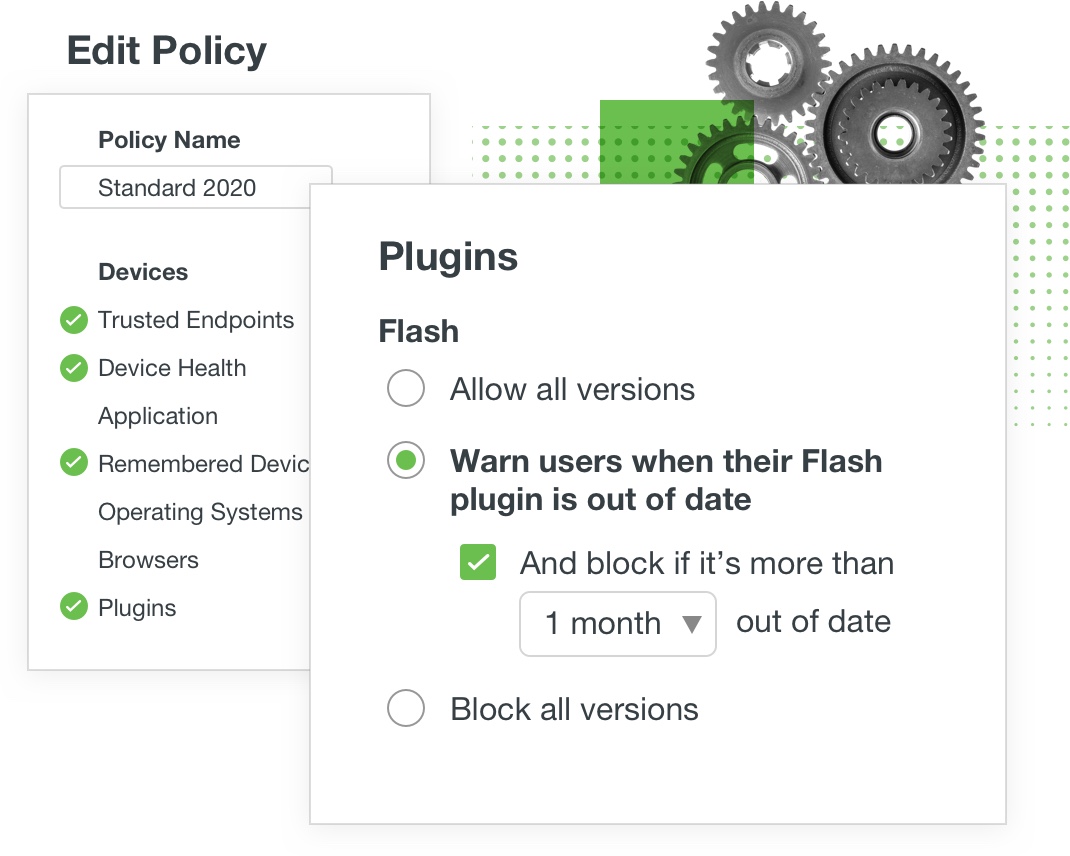This screenshot has width=1070, height=856.
Task: Select the Allow all versions radio button
Action: click(406, 389)
